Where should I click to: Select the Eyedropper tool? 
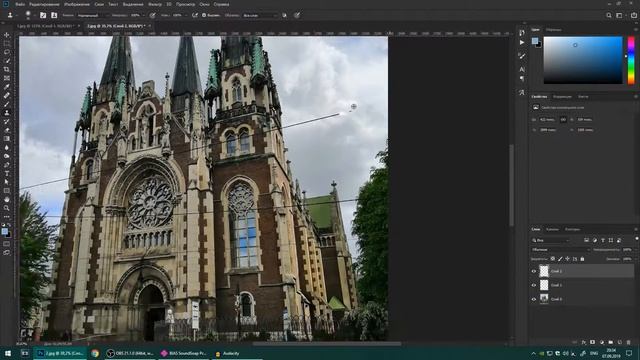(7, 87)
